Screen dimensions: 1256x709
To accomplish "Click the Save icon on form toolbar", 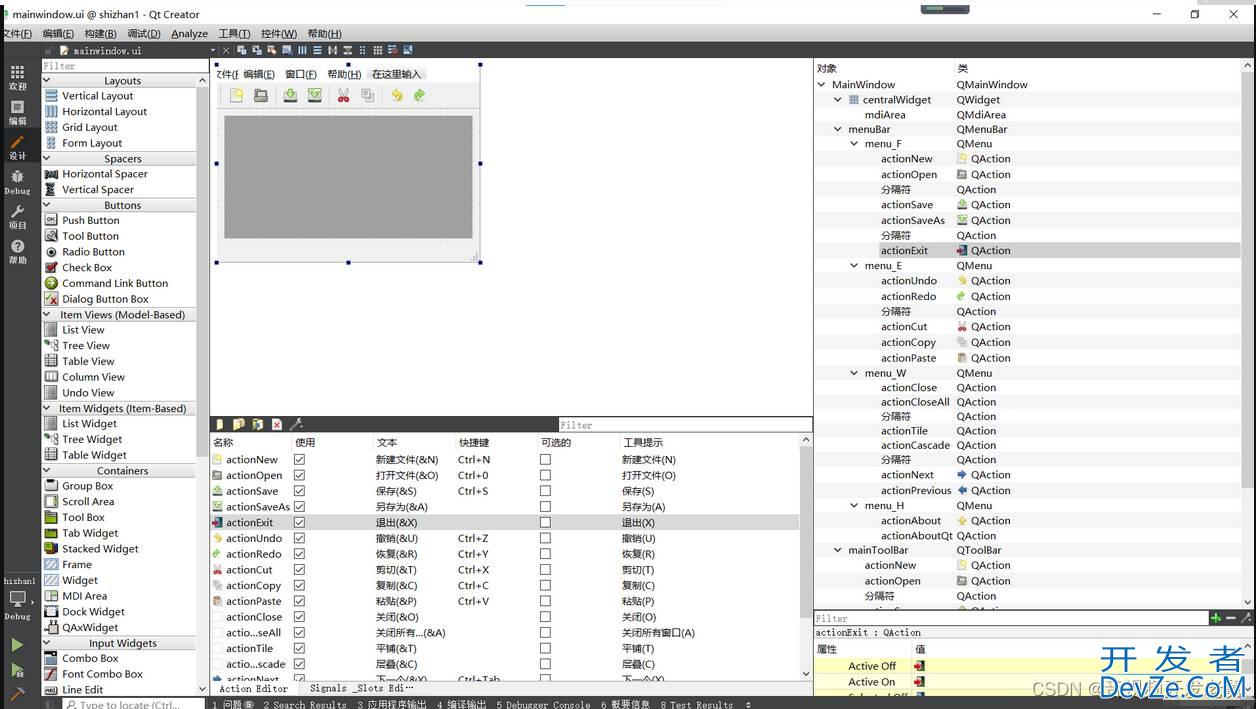I will (290, 95).
